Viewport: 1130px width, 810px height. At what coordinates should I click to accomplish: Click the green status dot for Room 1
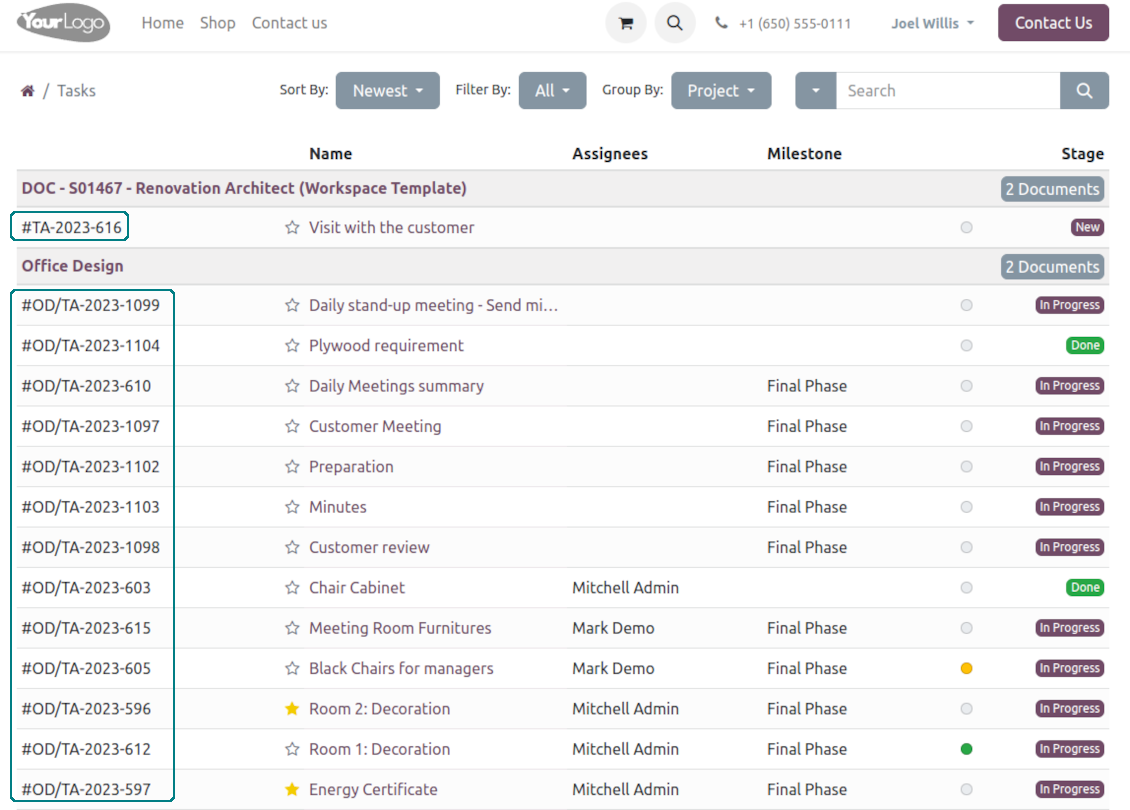[x=966, y=749]
